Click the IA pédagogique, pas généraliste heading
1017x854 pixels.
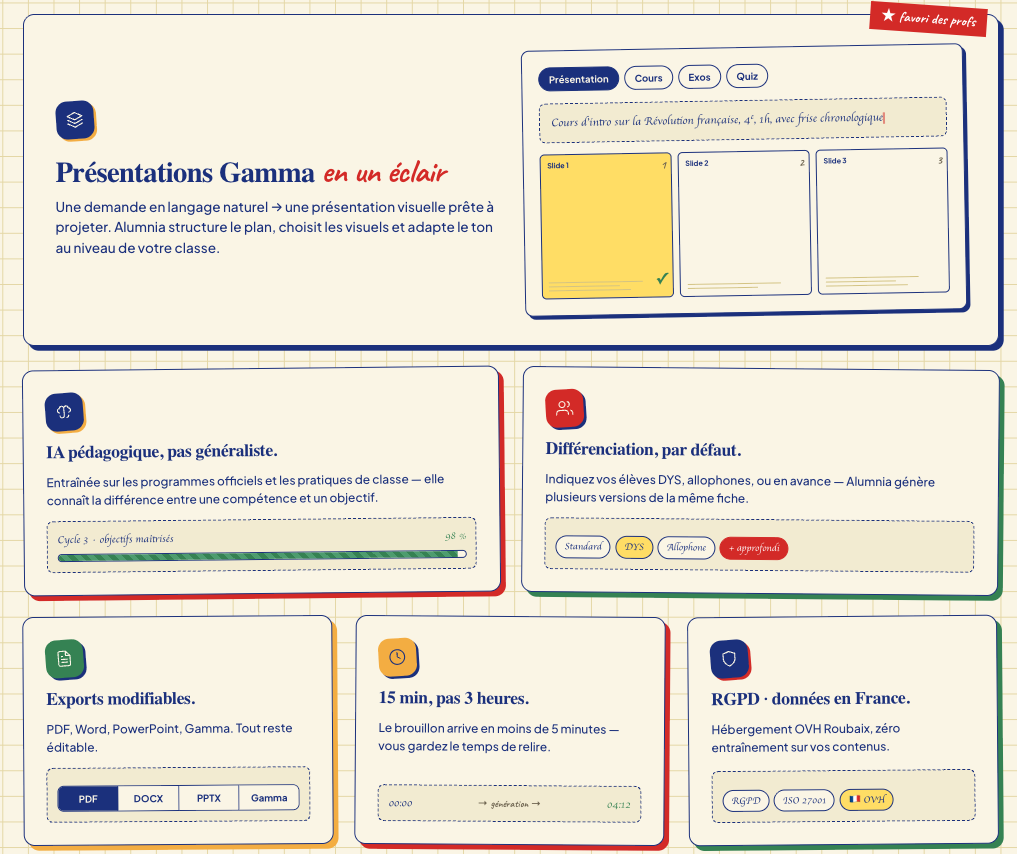pyautogui.click(x=162, y=451)
